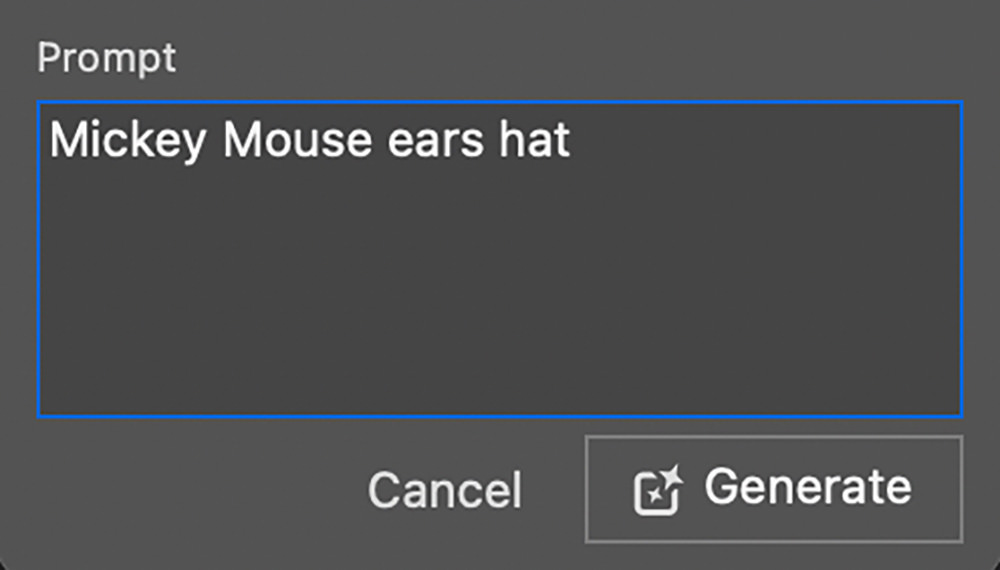The width and height of the screenshot is (1000, 570).
Task: Place the cursor on the word "ears"
Action: tap(436, 140)
